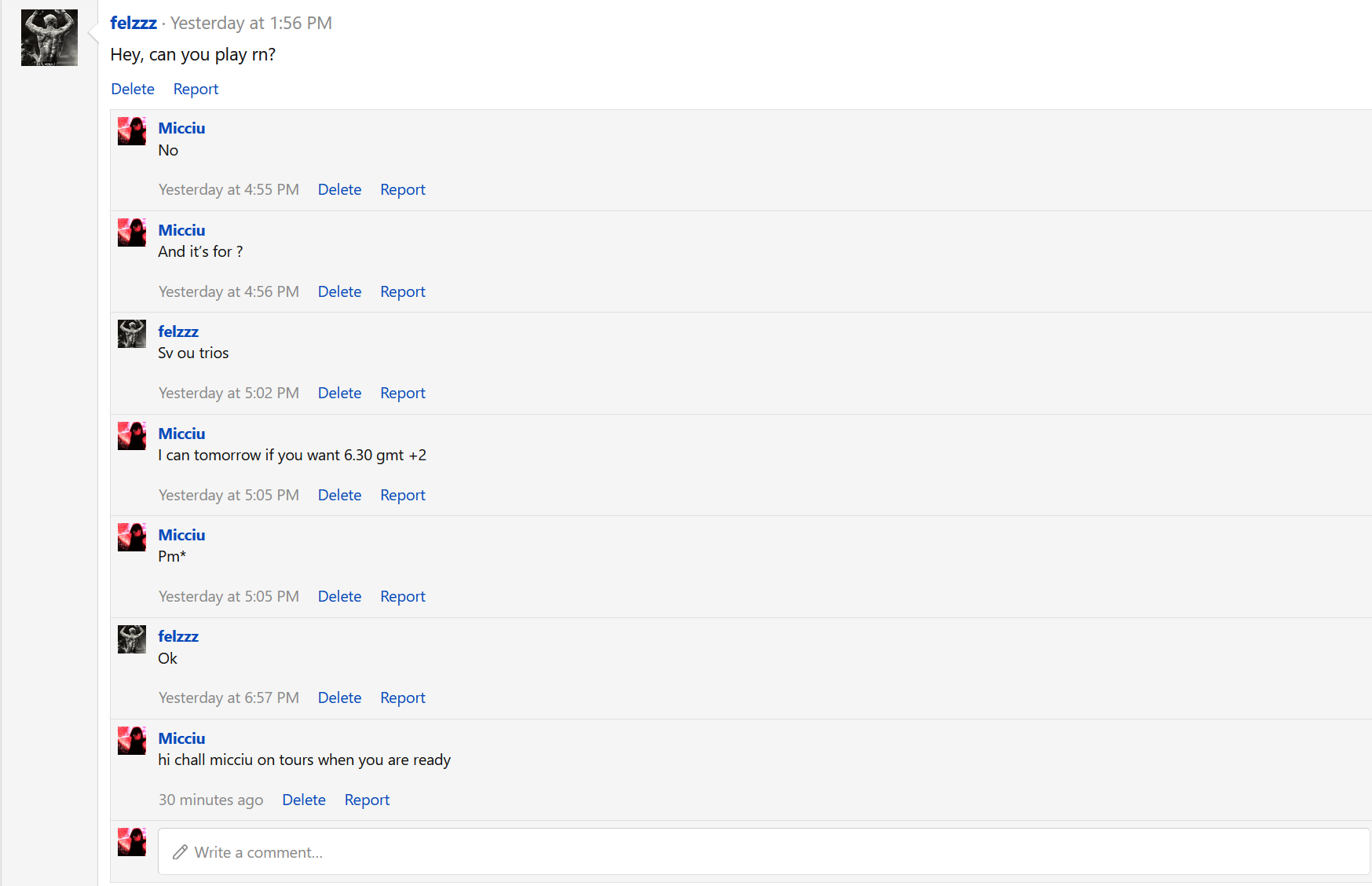The height and width of the screenshot is (886, 1372).
Task: Click the felzzz avatar beside "Sv ou trios"
Action: pyautogui.click(x=132, y=334)
